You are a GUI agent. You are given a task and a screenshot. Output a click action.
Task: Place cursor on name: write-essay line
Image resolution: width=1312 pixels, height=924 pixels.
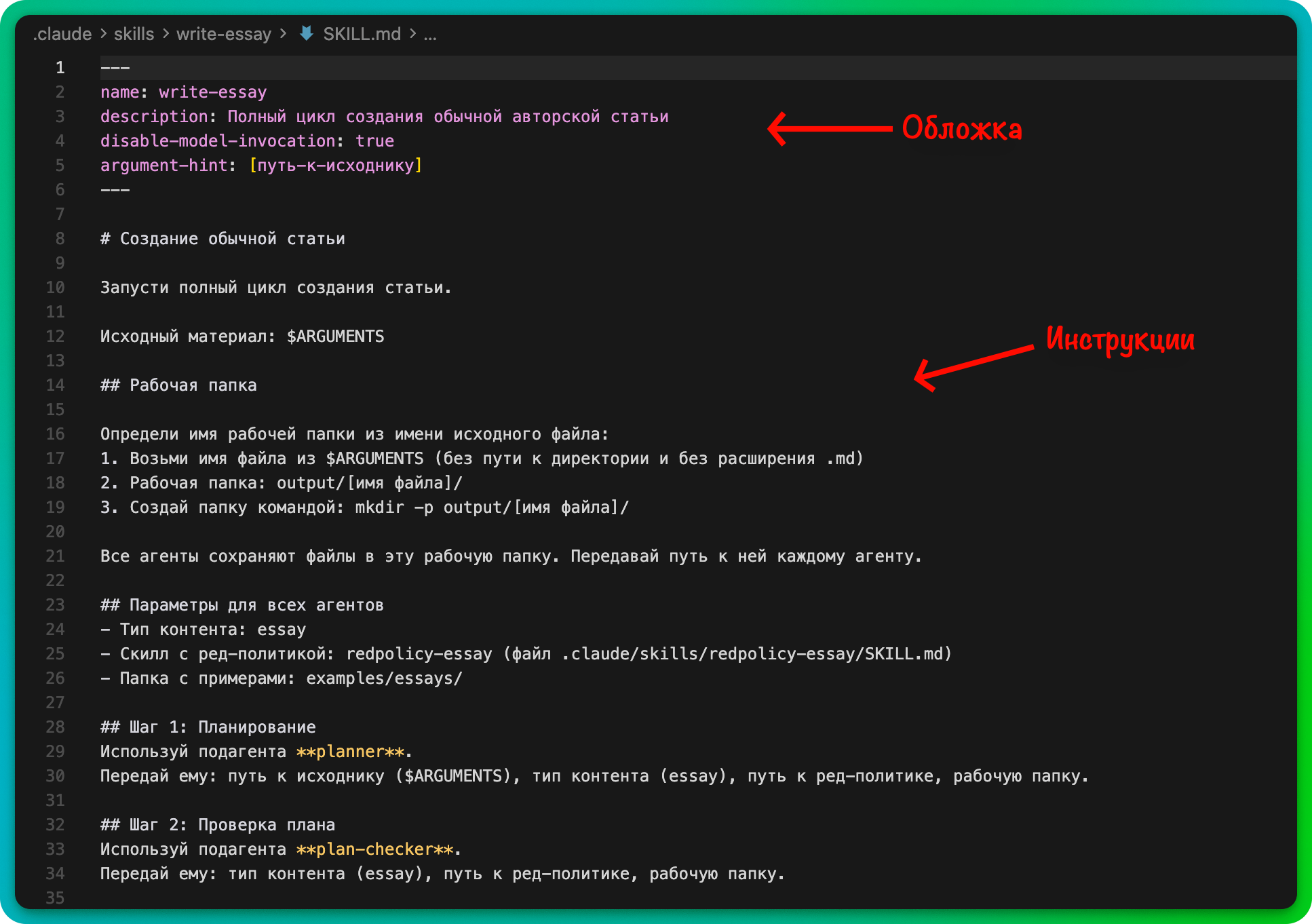tap(183, 92)
